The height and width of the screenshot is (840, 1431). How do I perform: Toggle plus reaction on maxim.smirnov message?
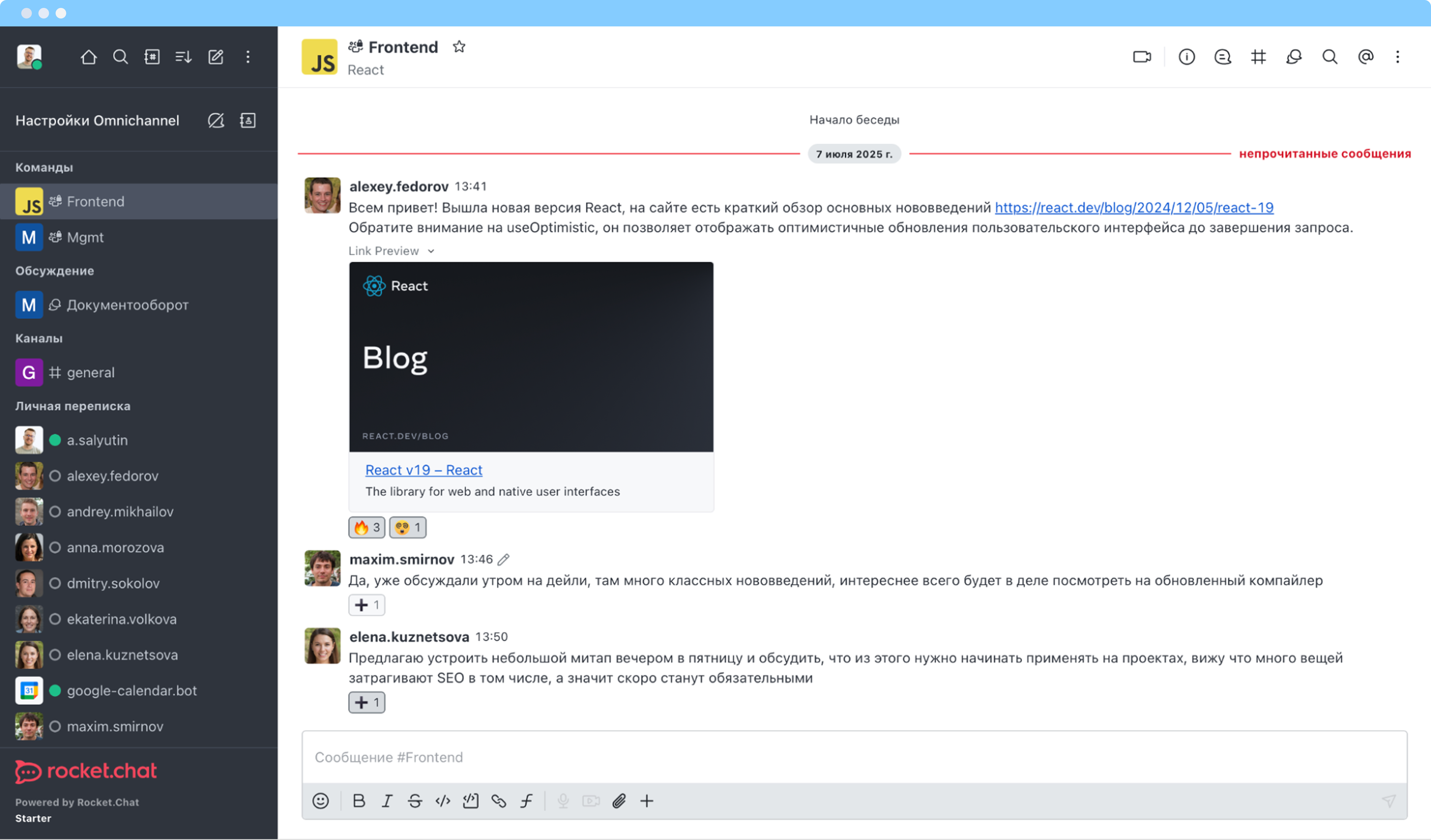pos(367,605)
